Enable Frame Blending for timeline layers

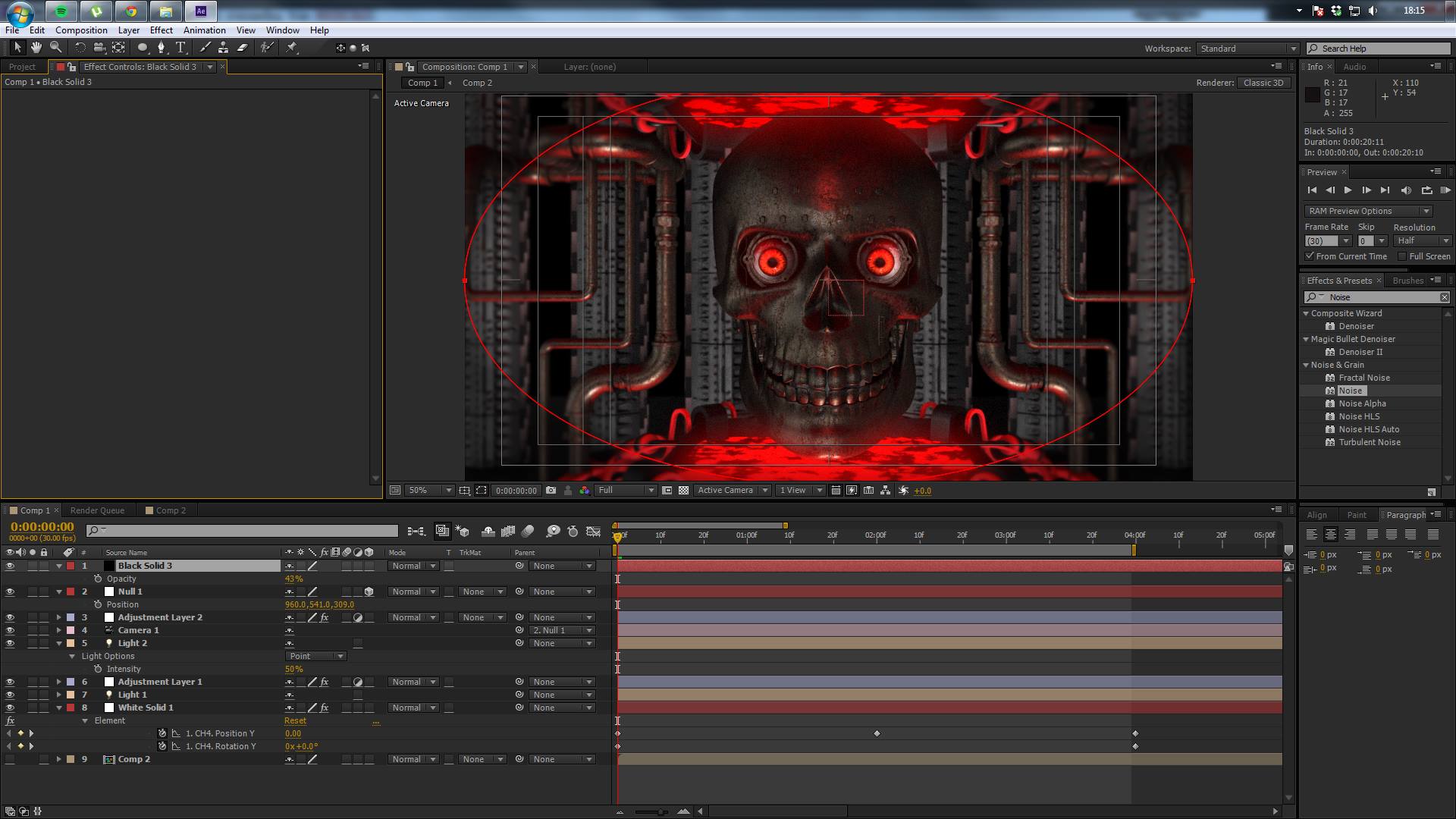point(508,531)
